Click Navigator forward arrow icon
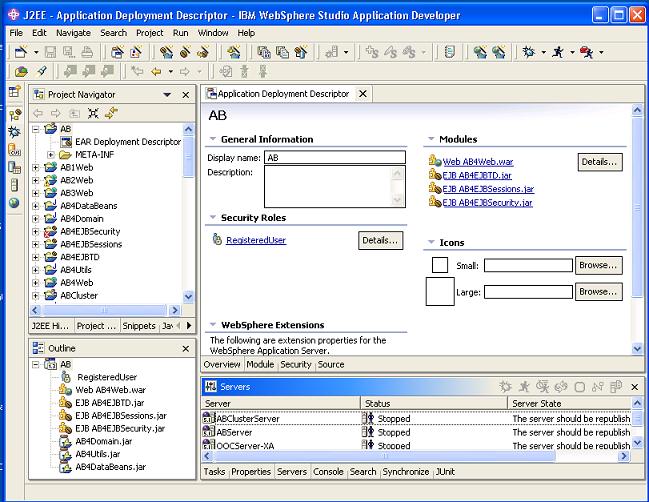This screenshot has width=649, height=502. click(55, 113)
